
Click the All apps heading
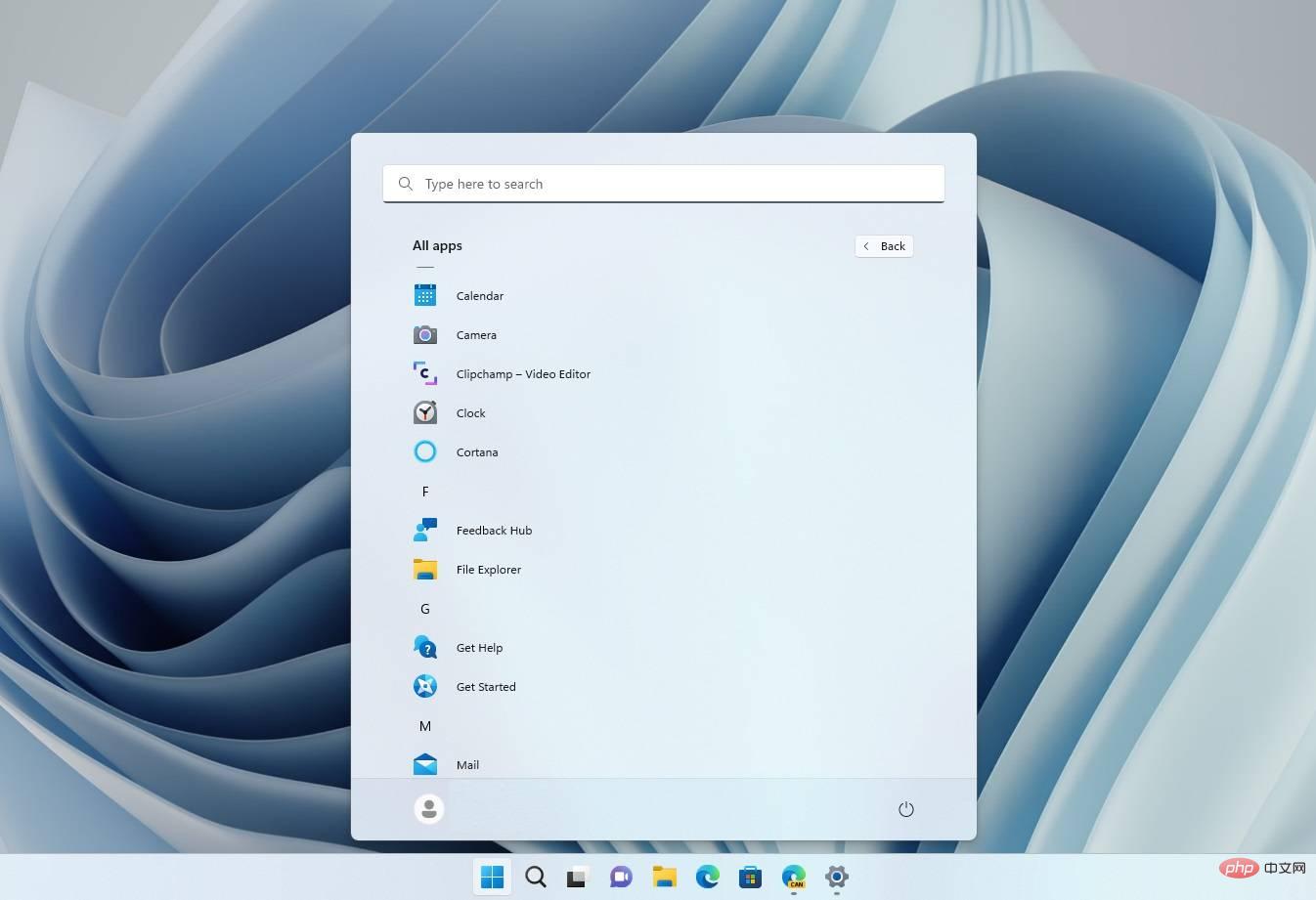pos(437,245)
